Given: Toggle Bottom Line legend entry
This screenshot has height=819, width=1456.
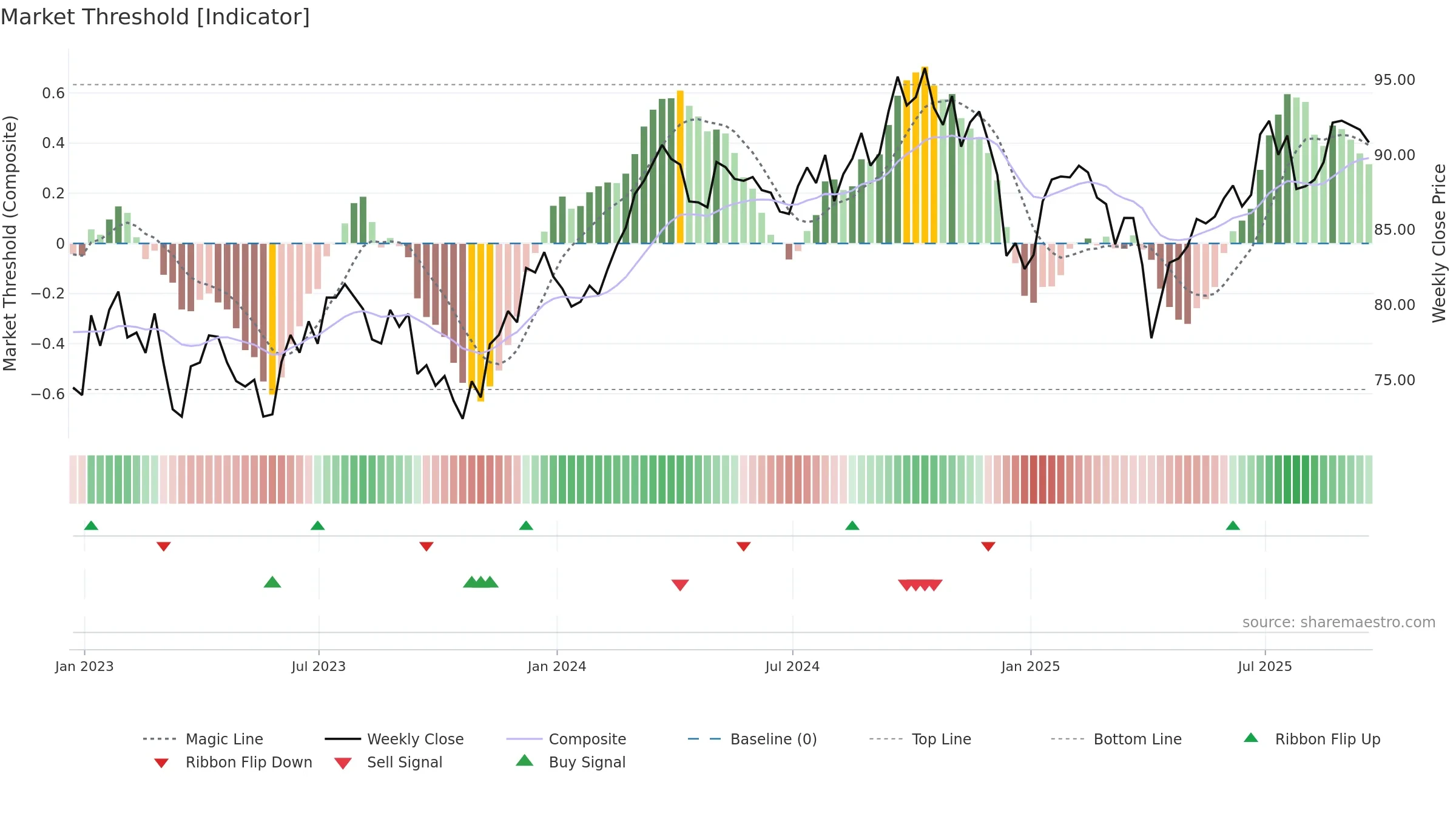Looking at the screenshot, I should point(1116,739).
